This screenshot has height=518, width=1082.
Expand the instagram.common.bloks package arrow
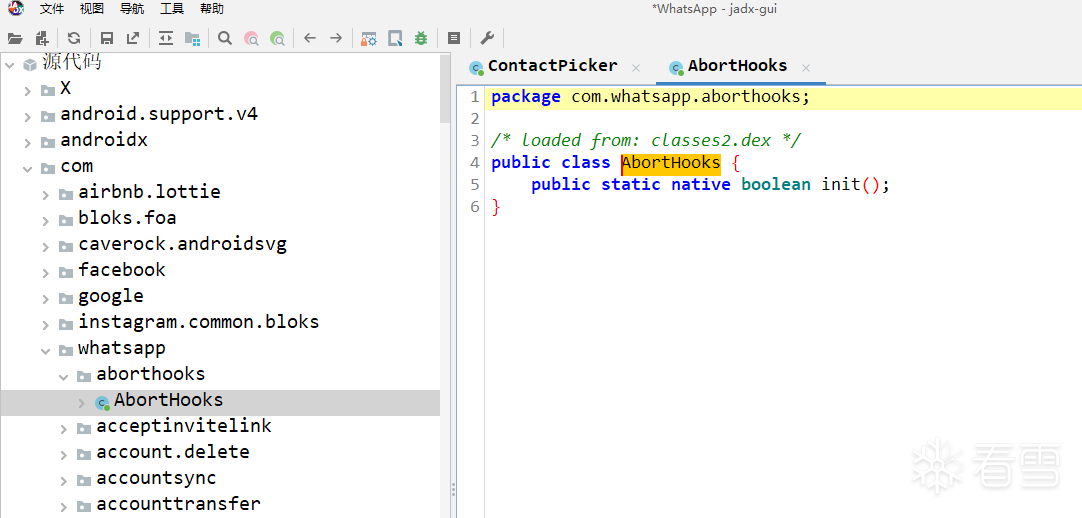tap(46, 324)
